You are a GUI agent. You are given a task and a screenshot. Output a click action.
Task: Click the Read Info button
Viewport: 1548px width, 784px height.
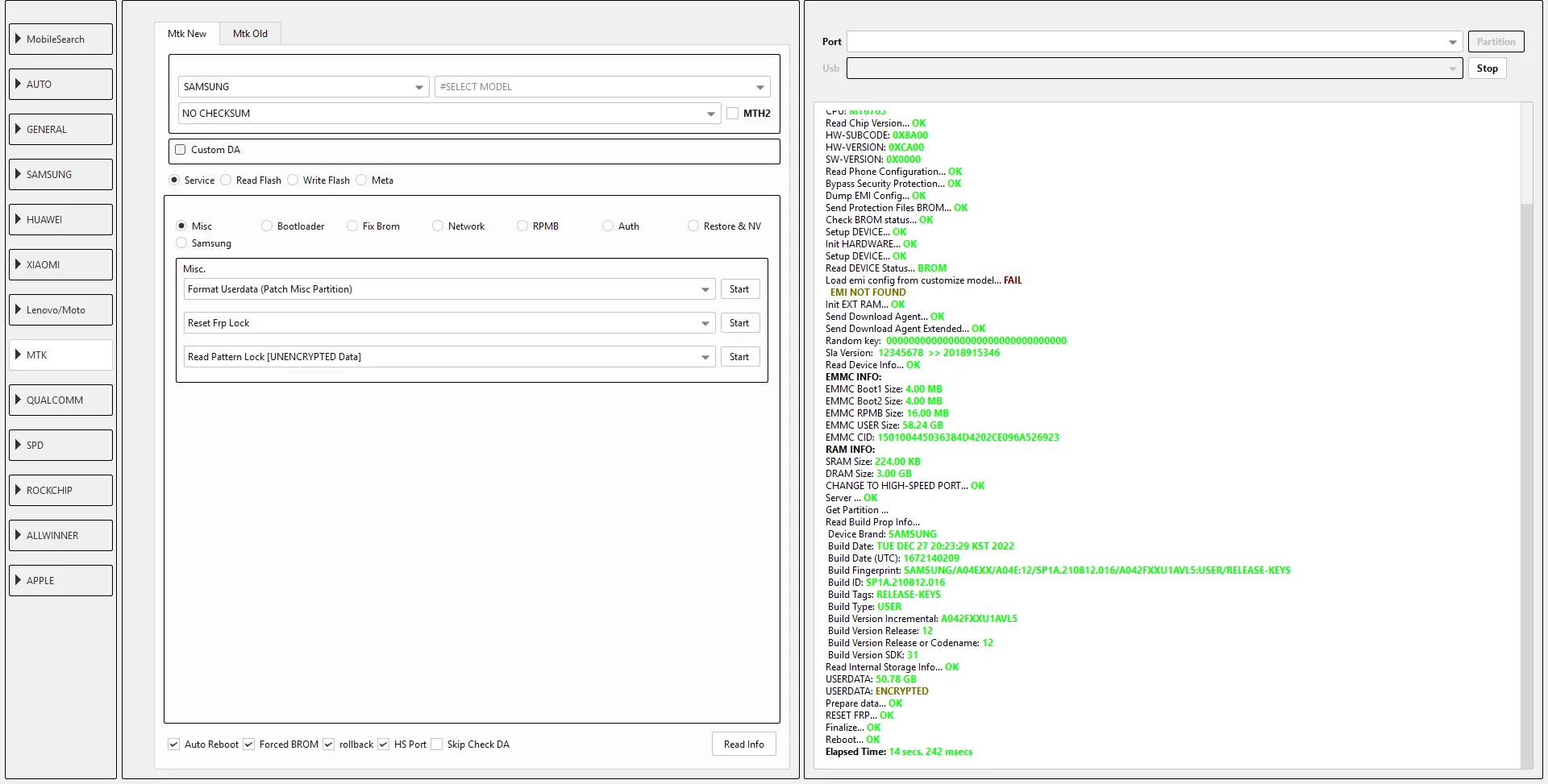point(743,745)
